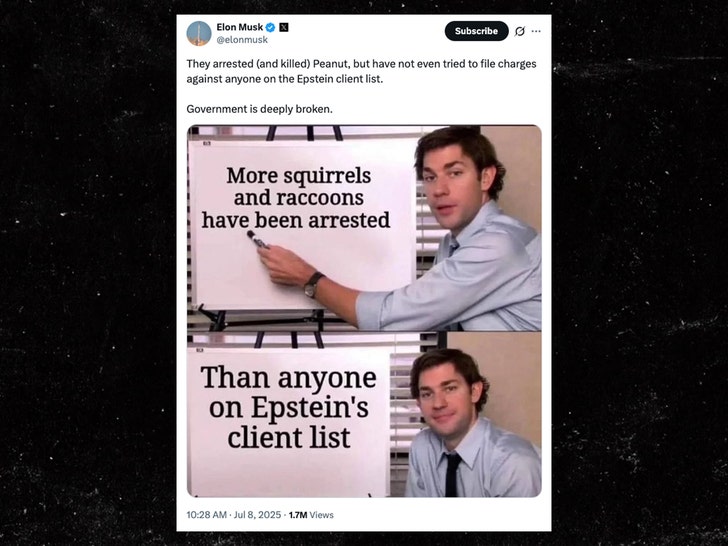728x546 pixels.
Task: Open the three-dot more options menu
Action: click(x=536, y=31)
